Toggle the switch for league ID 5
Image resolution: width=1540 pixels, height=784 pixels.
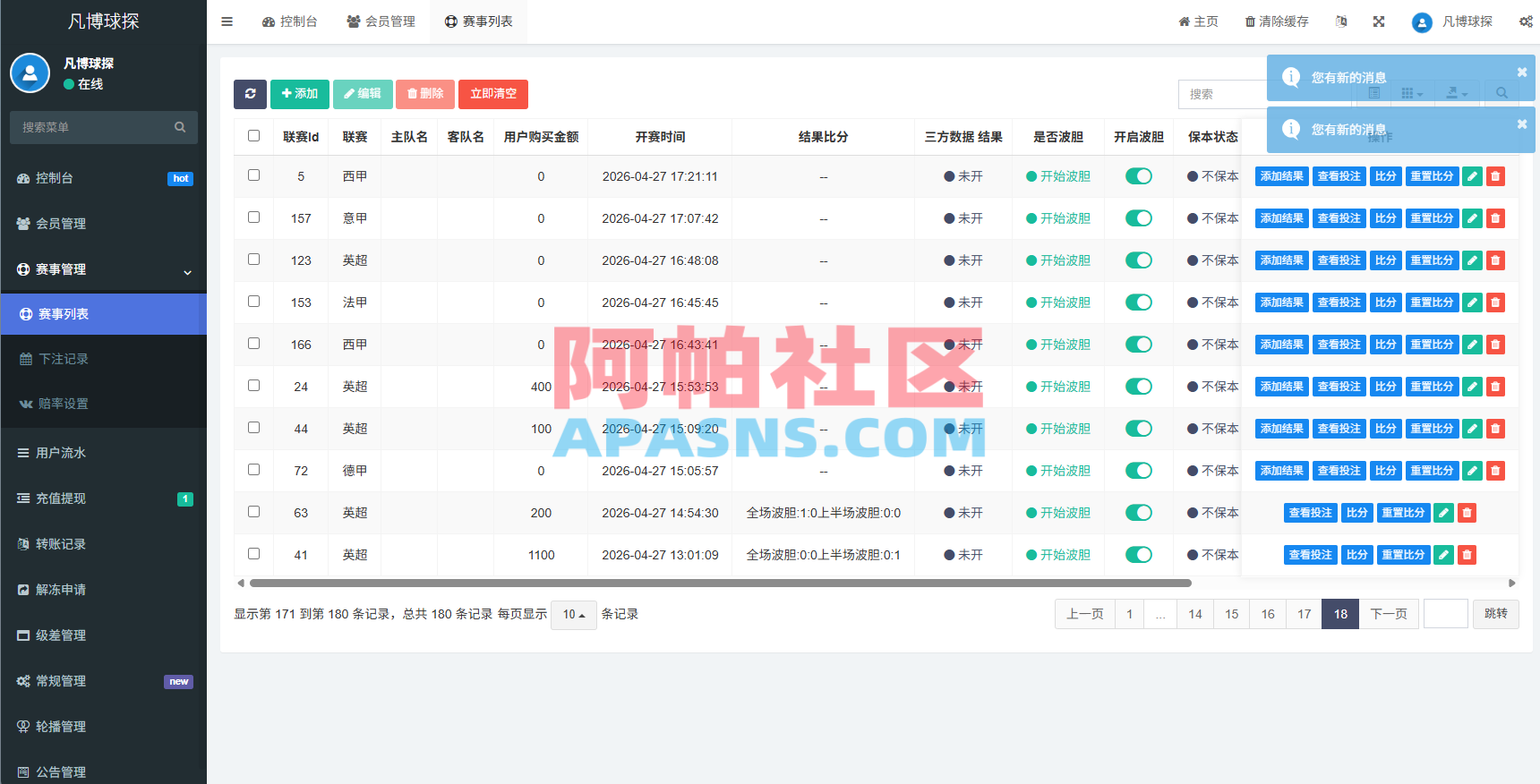[x=1139, y=176]
